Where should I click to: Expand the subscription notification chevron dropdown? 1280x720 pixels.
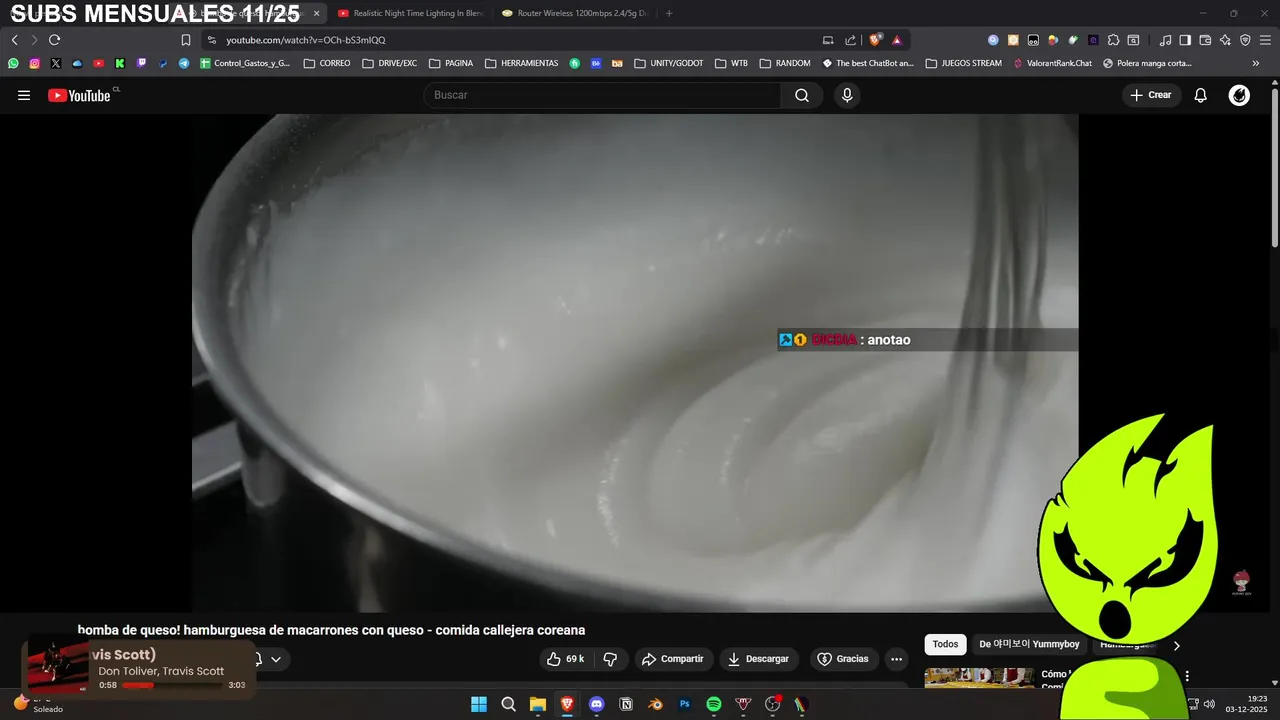[x=276, y=659]
